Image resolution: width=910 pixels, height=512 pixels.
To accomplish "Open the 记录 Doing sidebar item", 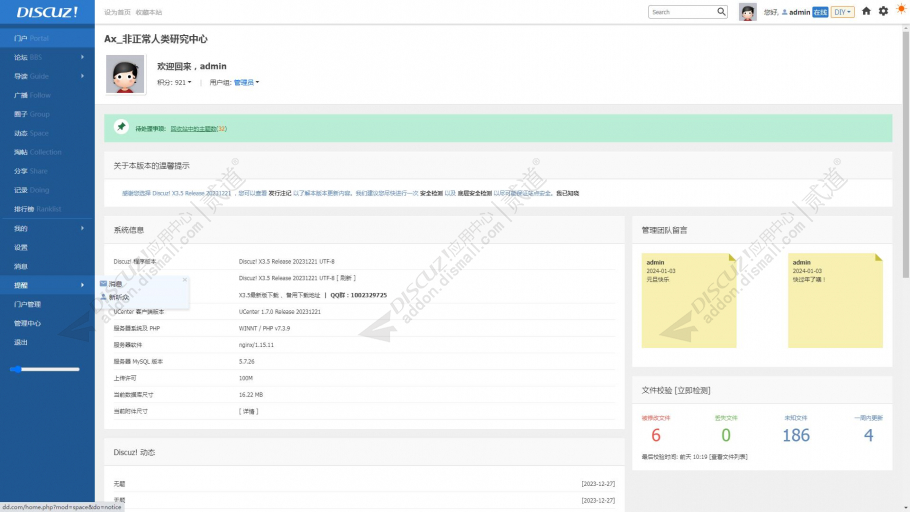I will click(47, 190).
